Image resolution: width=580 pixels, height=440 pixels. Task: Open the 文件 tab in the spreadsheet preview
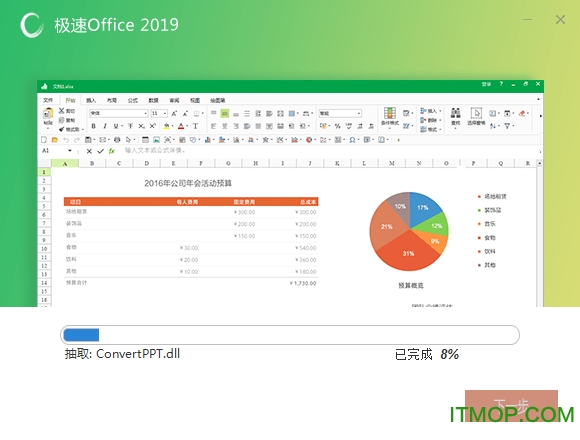point(48,100)
